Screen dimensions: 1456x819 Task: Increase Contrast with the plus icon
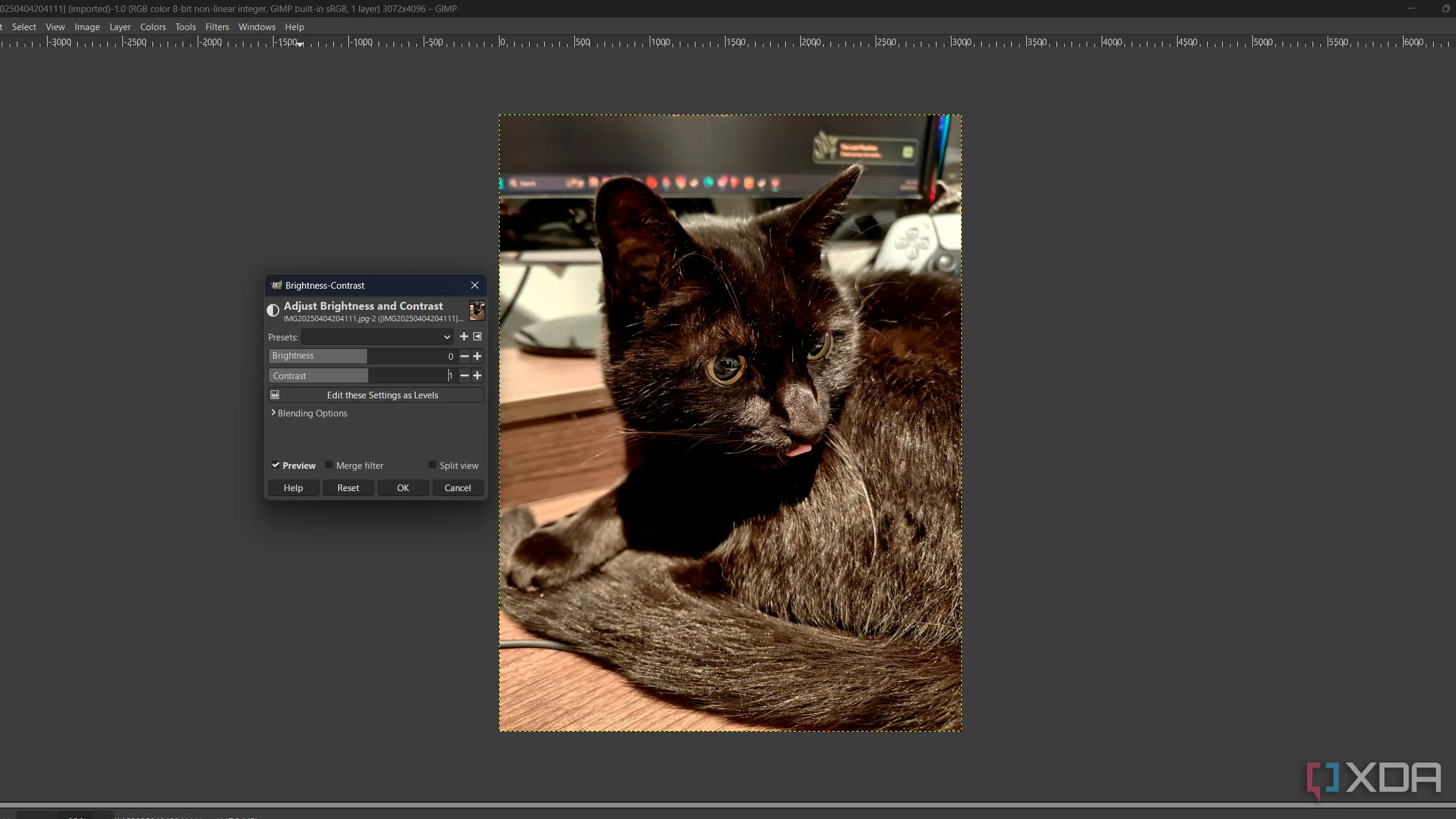477,375
